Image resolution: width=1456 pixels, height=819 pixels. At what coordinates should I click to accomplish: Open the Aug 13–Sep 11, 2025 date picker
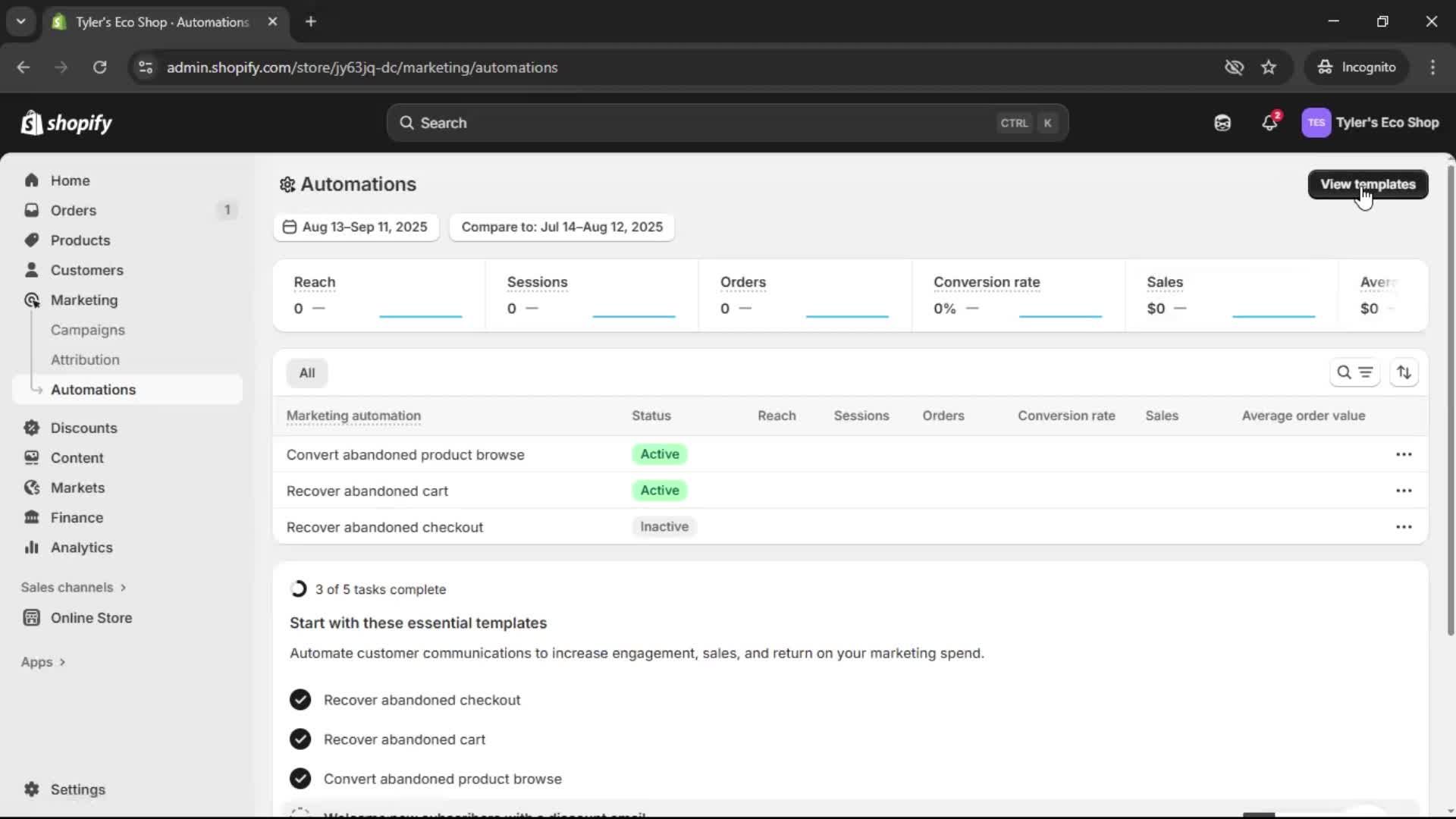(x=356, y=227)
